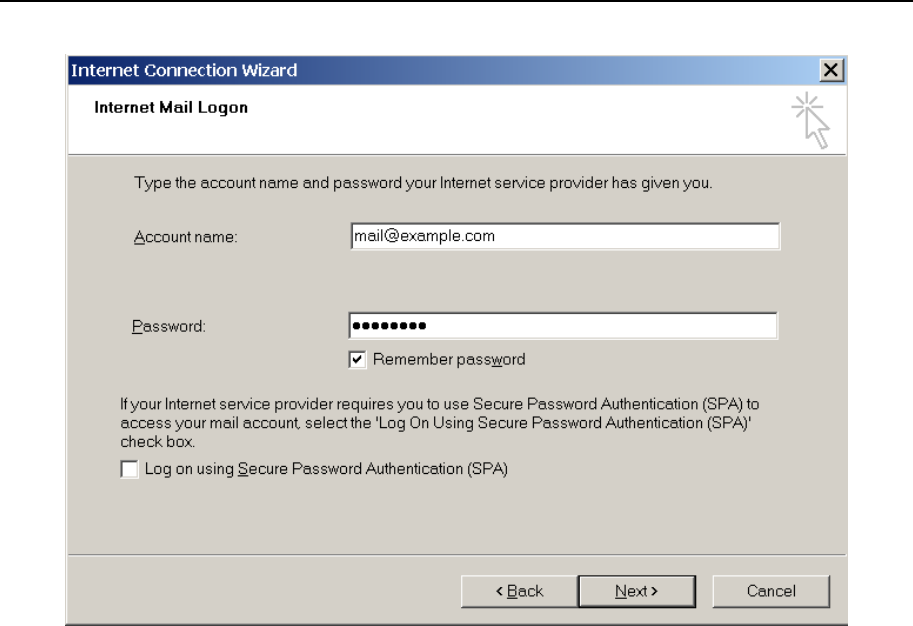This screenshot has width=913, height=626.
Task: Click the mail@example.com text
Action: (x=425, y=236)
